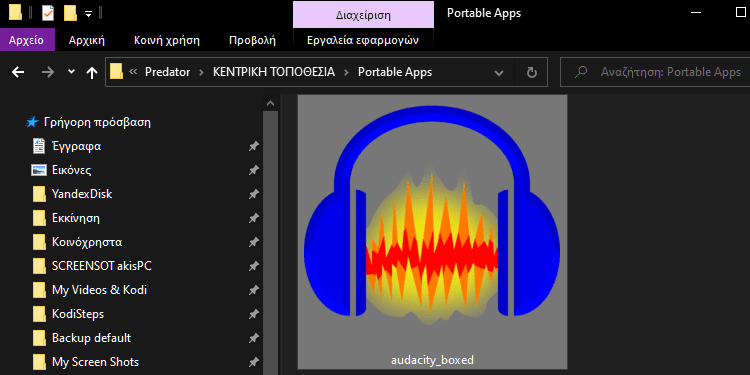Image resolution: width=750 pixels, height=375 pixels.
Task: Open the Quick Access toolbar customize dropdown
Action: click(88, 14)
